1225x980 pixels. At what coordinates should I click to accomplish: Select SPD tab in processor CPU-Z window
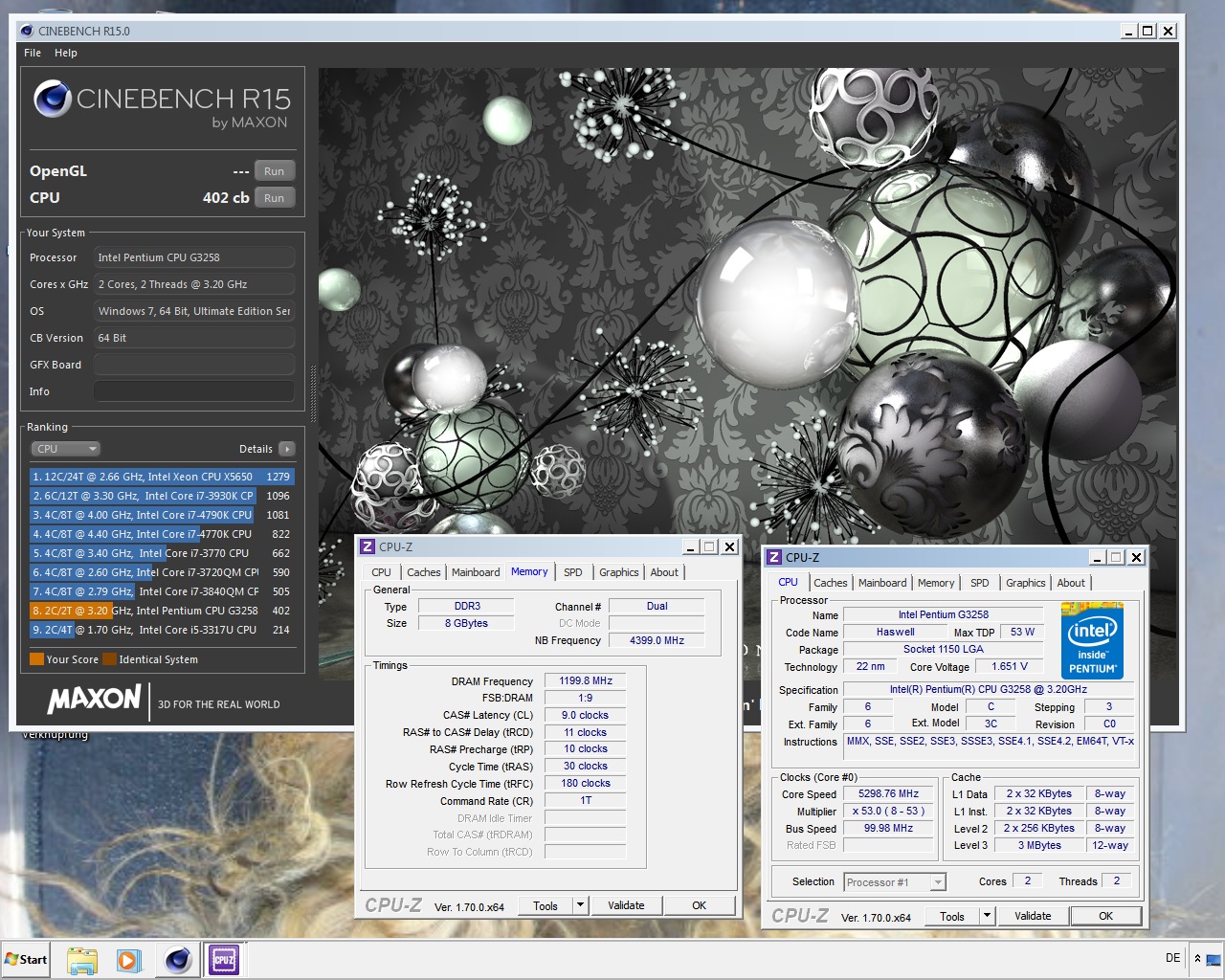pos(979,583)
